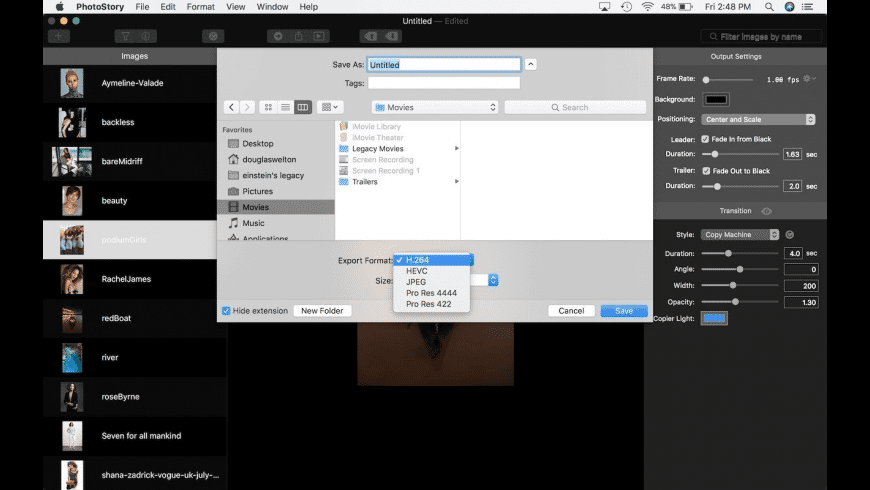Choose HEVC from Export Format list
This screenshot has width=870, height=490.
coord(432,271)
